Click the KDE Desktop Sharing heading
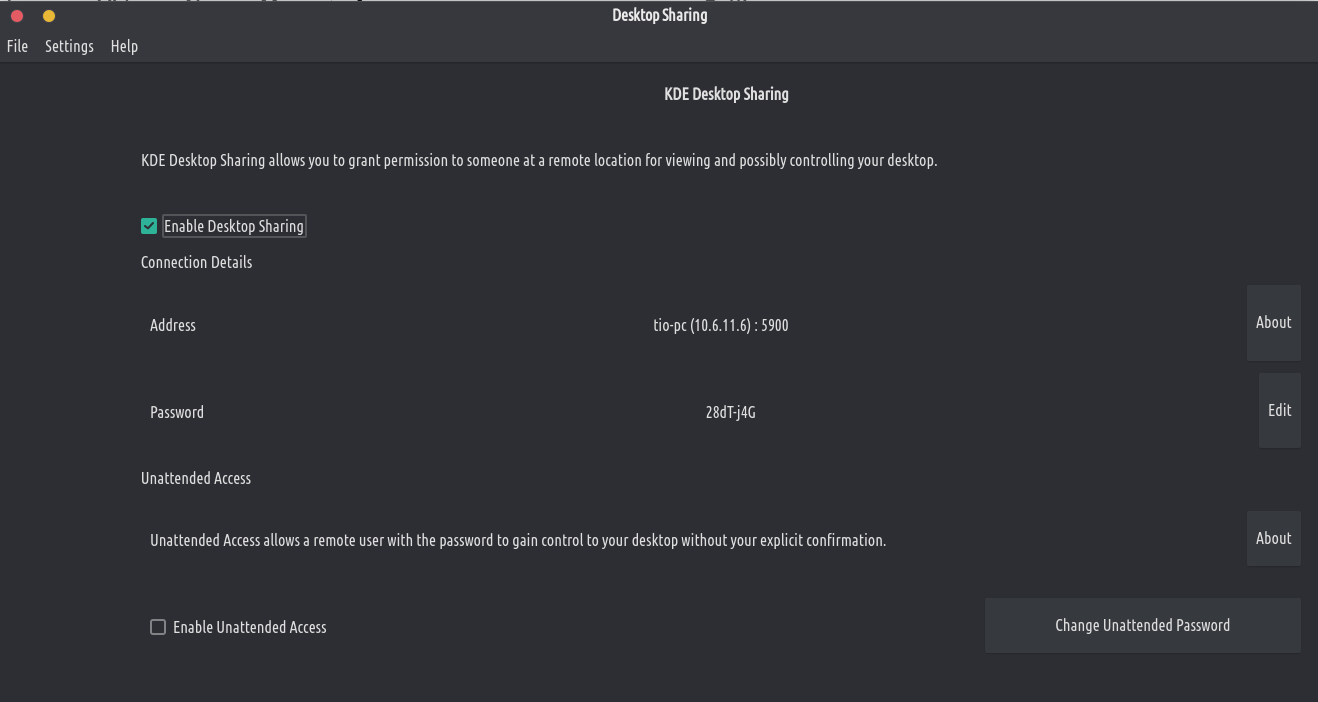 pyautogui.click(x=726, y=94)
